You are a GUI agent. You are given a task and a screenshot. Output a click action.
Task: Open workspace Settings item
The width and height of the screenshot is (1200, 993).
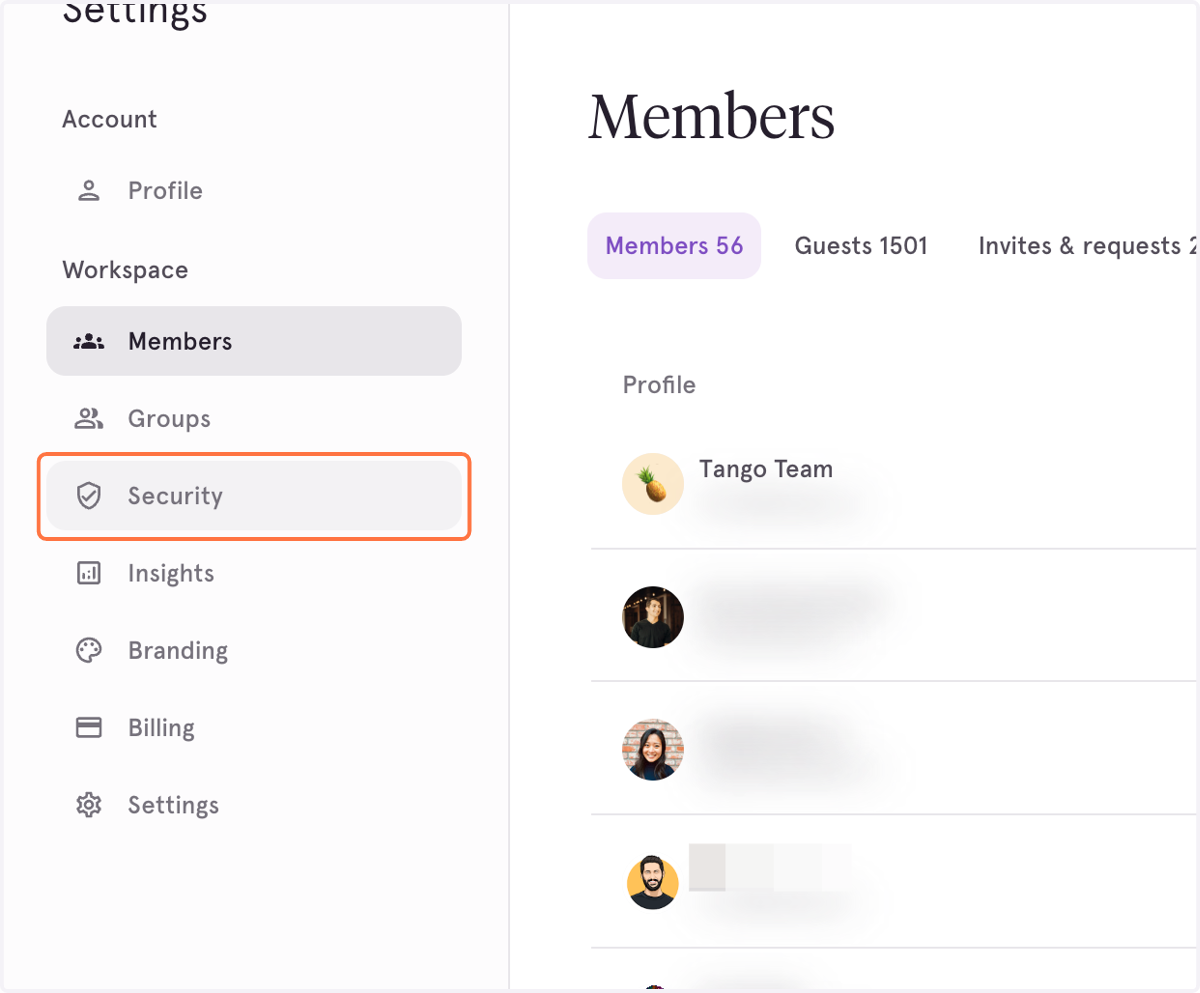coord(254,805)
